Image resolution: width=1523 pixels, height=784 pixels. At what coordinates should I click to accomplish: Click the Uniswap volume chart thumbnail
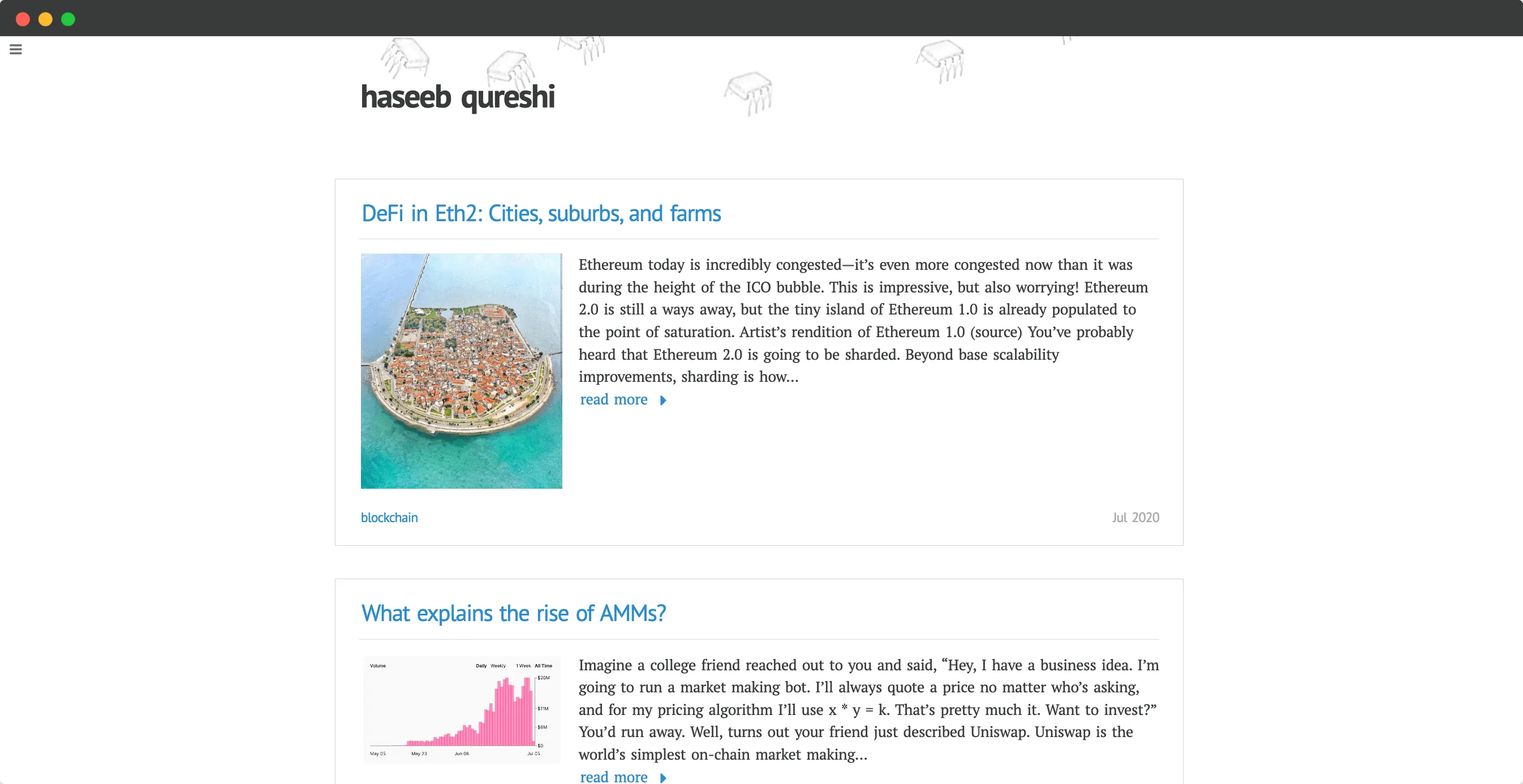pos(461,709)
